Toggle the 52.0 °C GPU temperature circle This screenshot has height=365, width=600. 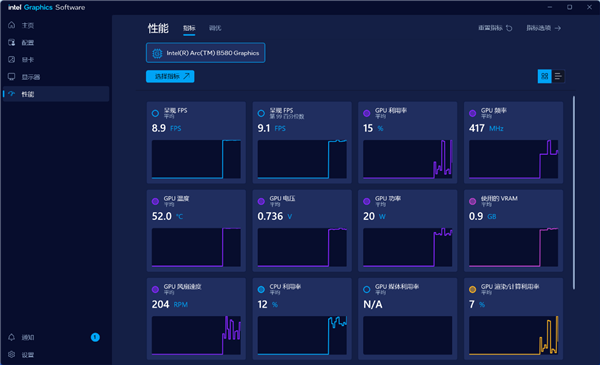click(x=155, y=201)
